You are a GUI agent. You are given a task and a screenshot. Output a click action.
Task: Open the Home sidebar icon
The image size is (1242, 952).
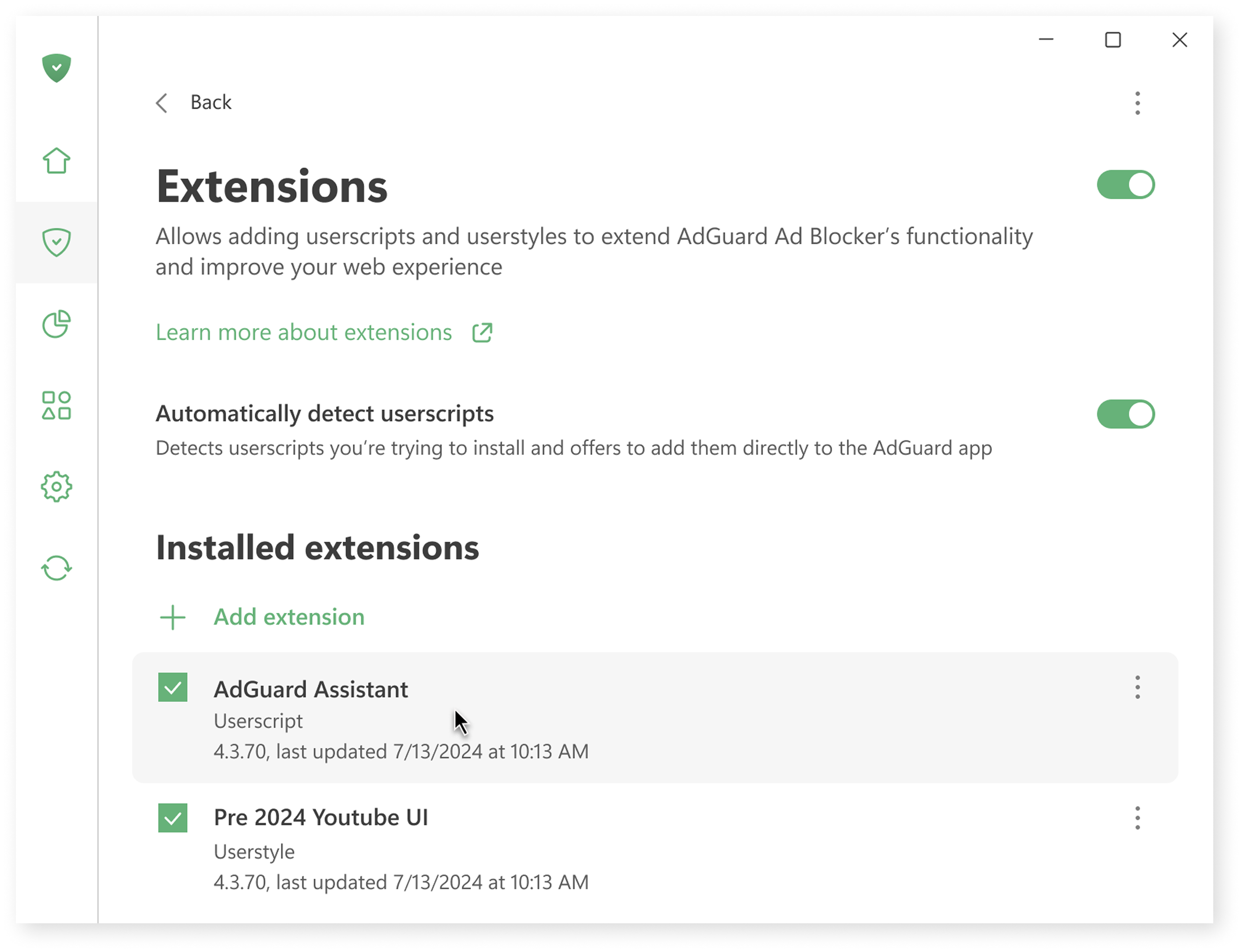(56, 161)
